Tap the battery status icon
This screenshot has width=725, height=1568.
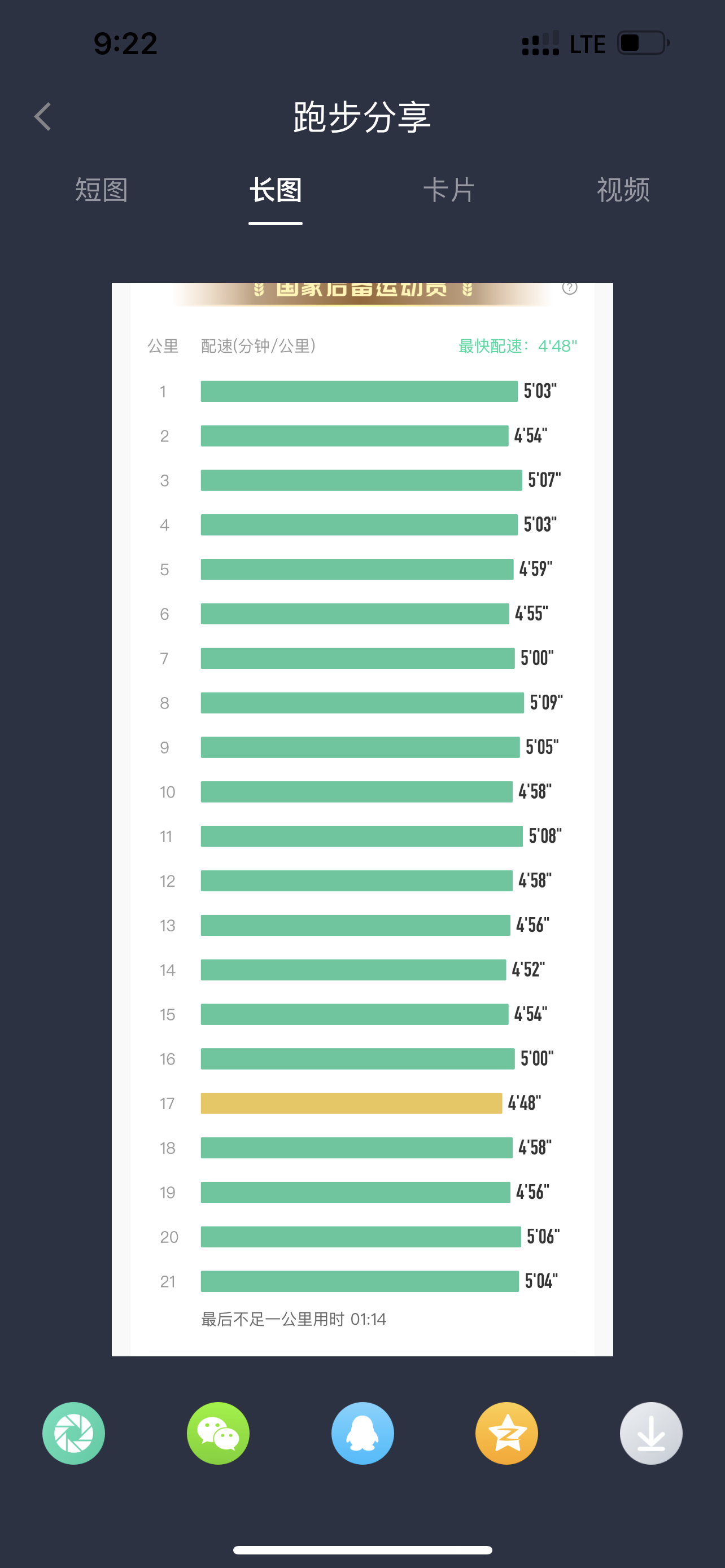(x=644, y=43)
